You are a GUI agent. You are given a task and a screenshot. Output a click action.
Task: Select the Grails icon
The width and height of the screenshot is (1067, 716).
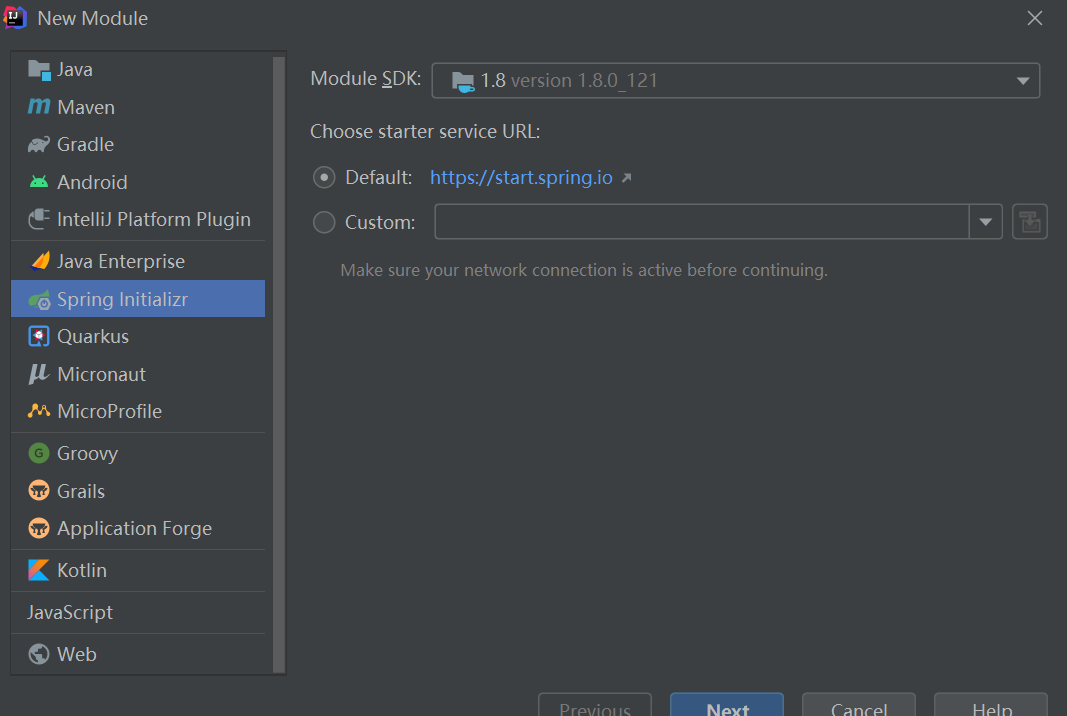(39, 490)
